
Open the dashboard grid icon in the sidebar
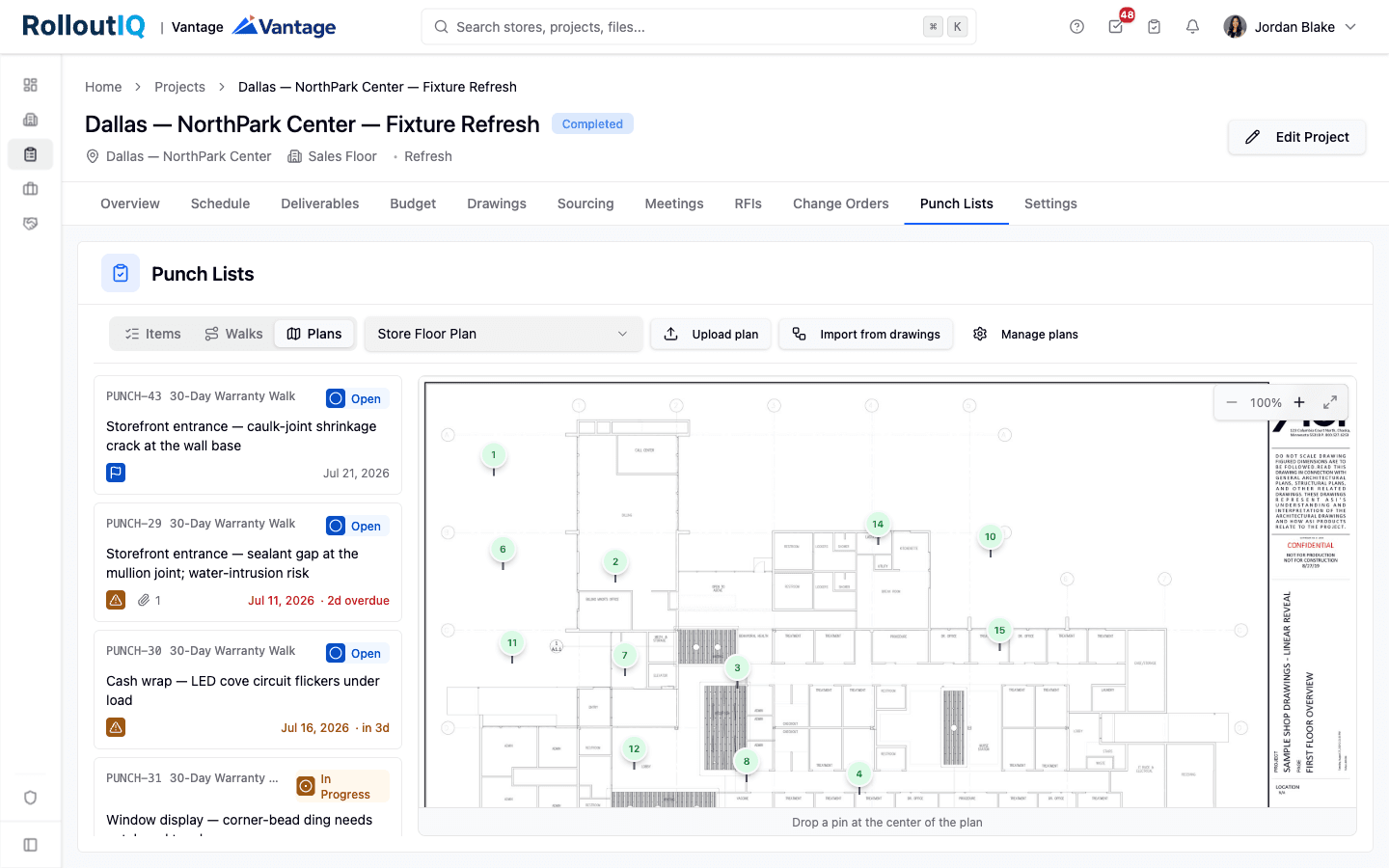(31, 85)
